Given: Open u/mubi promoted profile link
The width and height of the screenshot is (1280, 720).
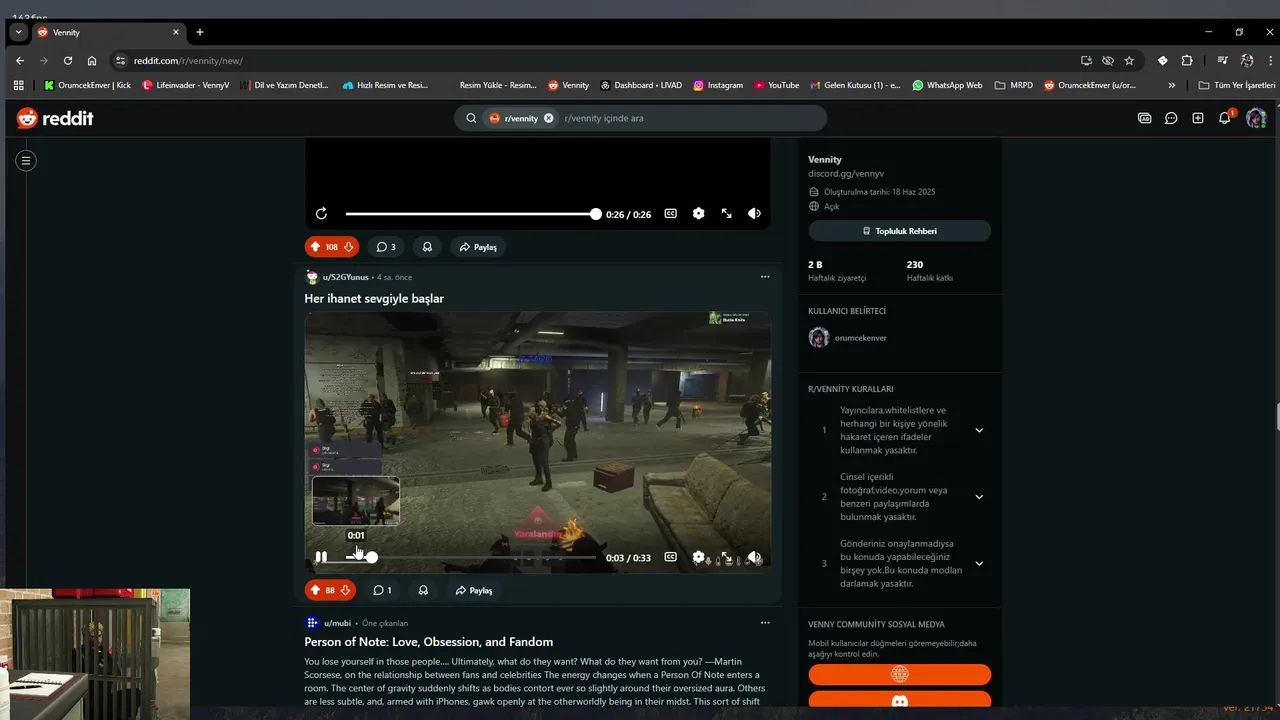Looking at the screenshot, I should coord(337,623).
